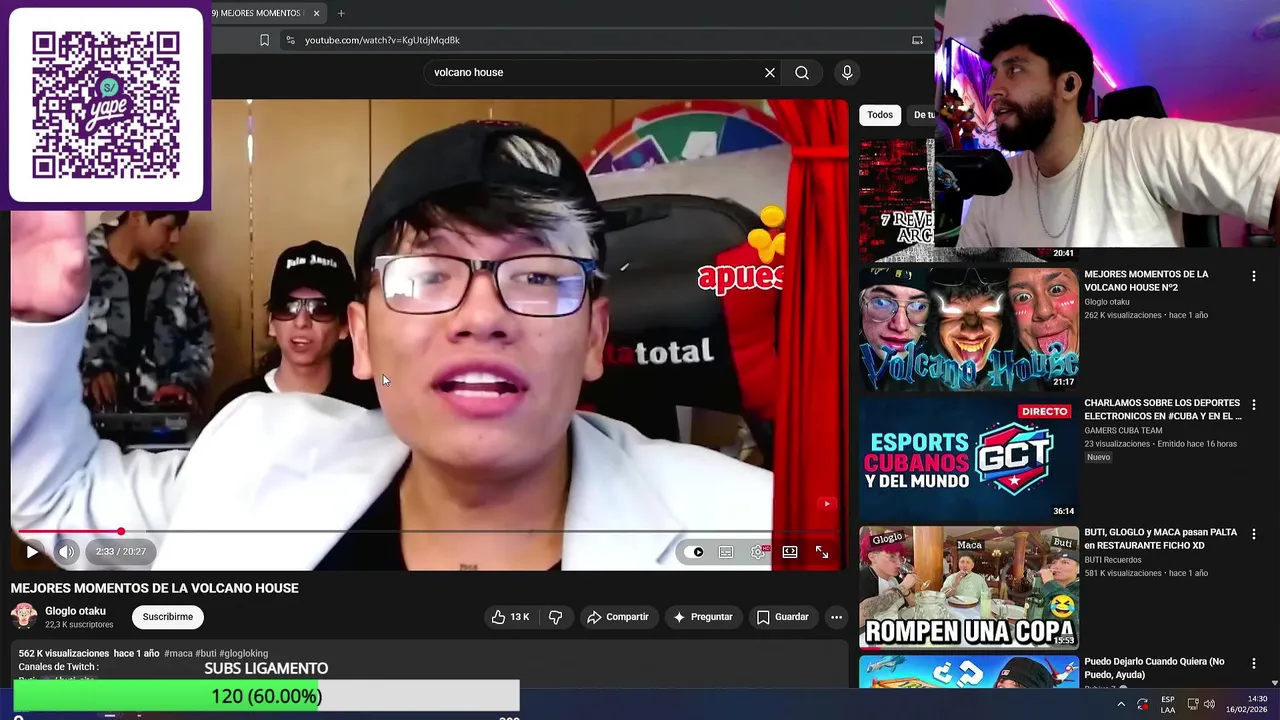This screenshot has height=720, width=1280.
Task: Click the progress bar scrubber dot
Action: 121,531
